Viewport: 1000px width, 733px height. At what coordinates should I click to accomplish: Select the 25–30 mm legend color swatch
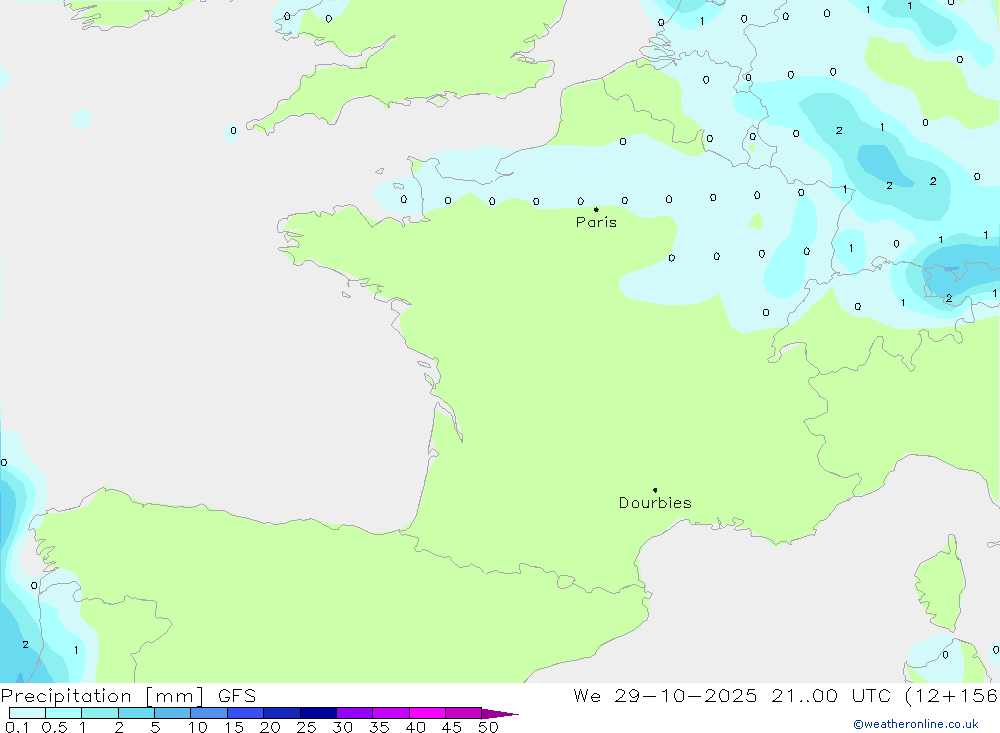[318, 713]
